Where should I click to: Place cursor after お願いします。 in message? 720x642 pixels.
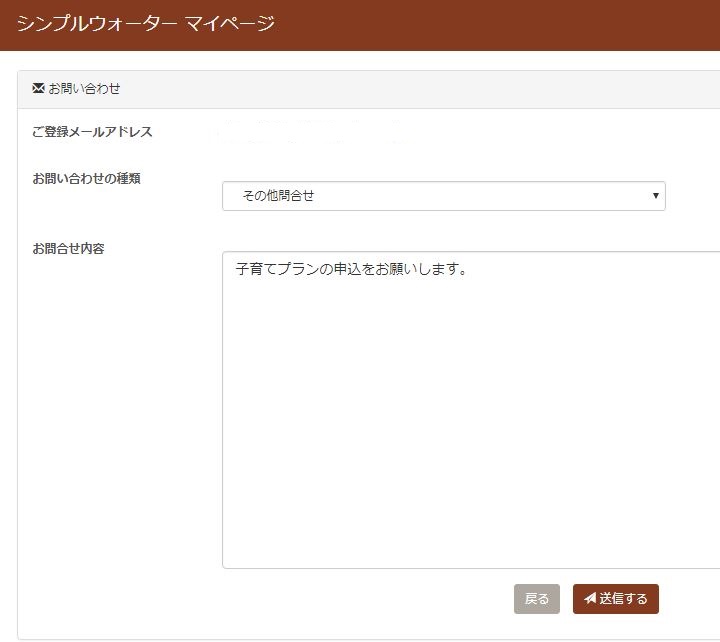468,269
